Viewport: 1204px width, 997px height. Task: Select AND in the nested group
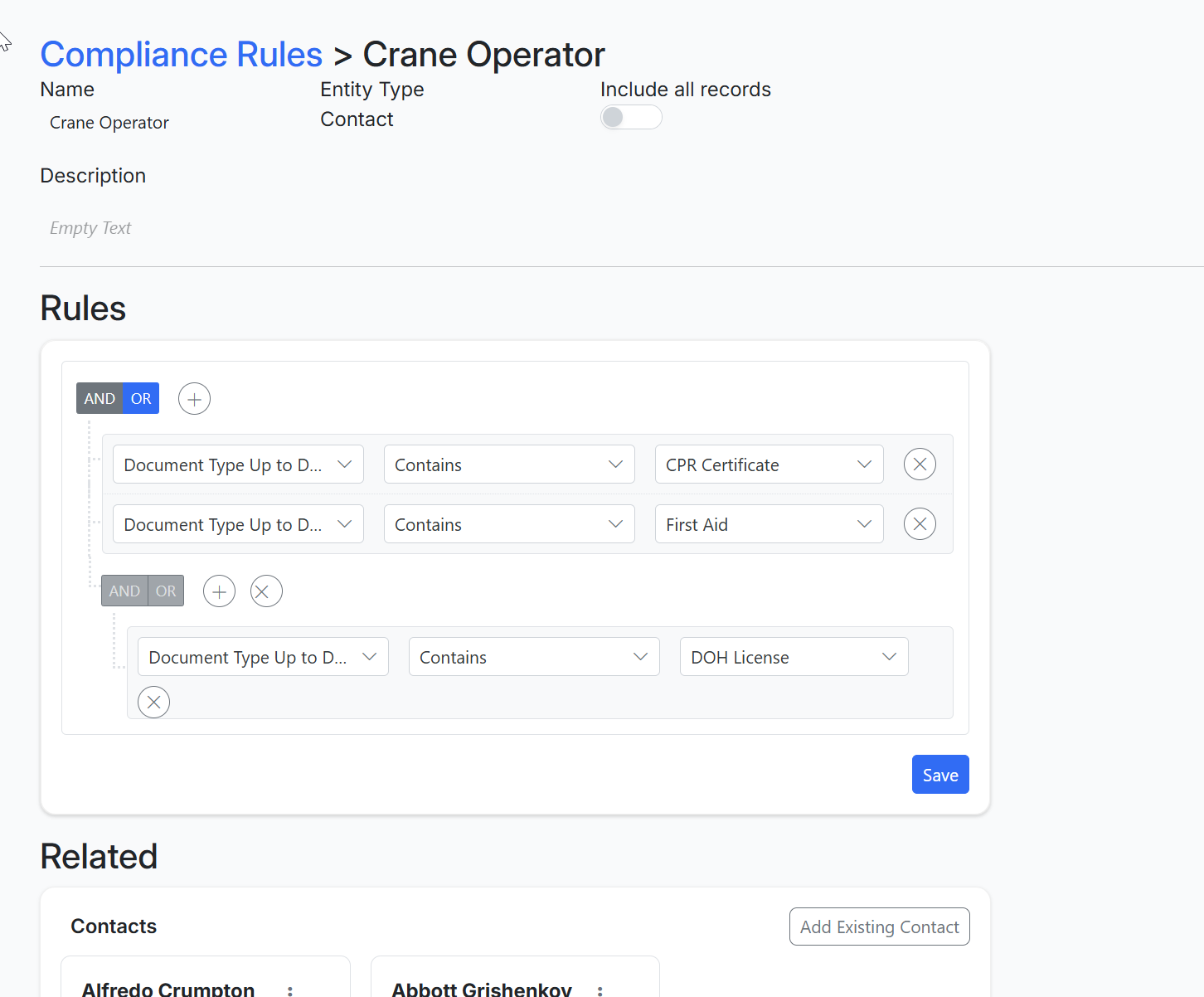124,591
